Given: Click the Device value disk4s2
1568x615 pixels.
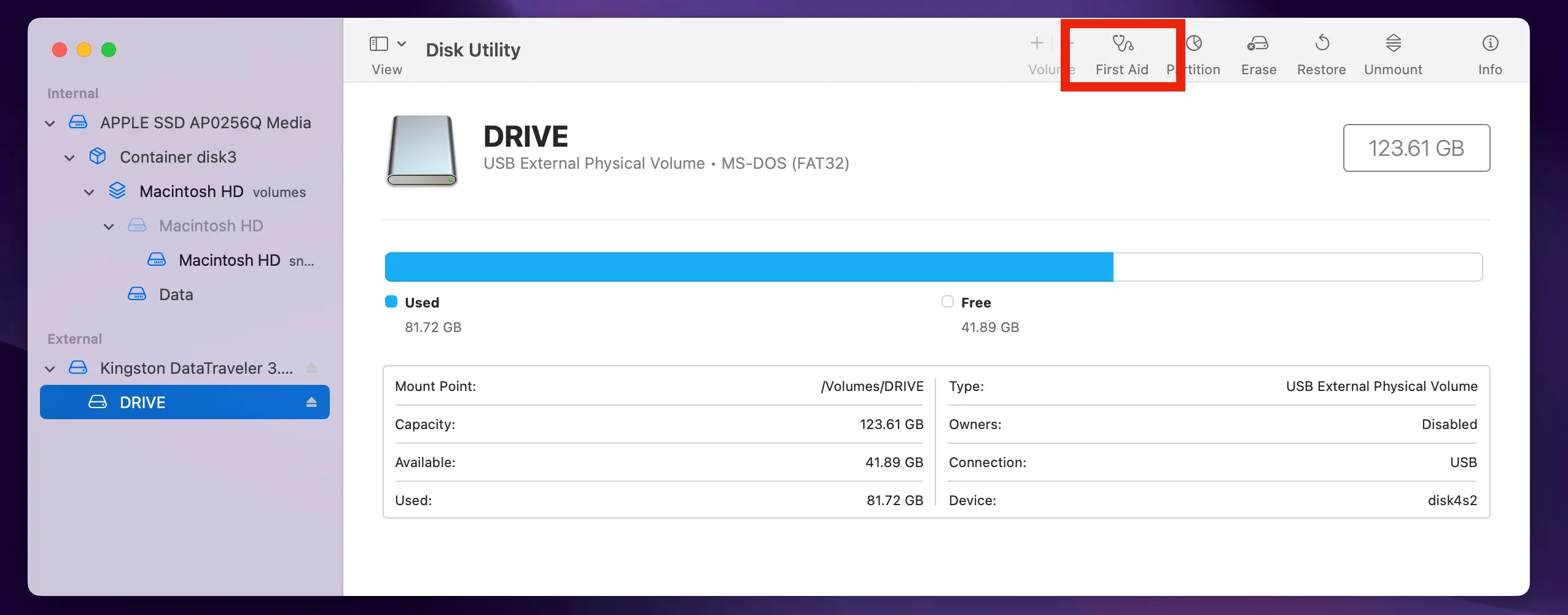Looking at the screenshot, I should point(1453,500).
